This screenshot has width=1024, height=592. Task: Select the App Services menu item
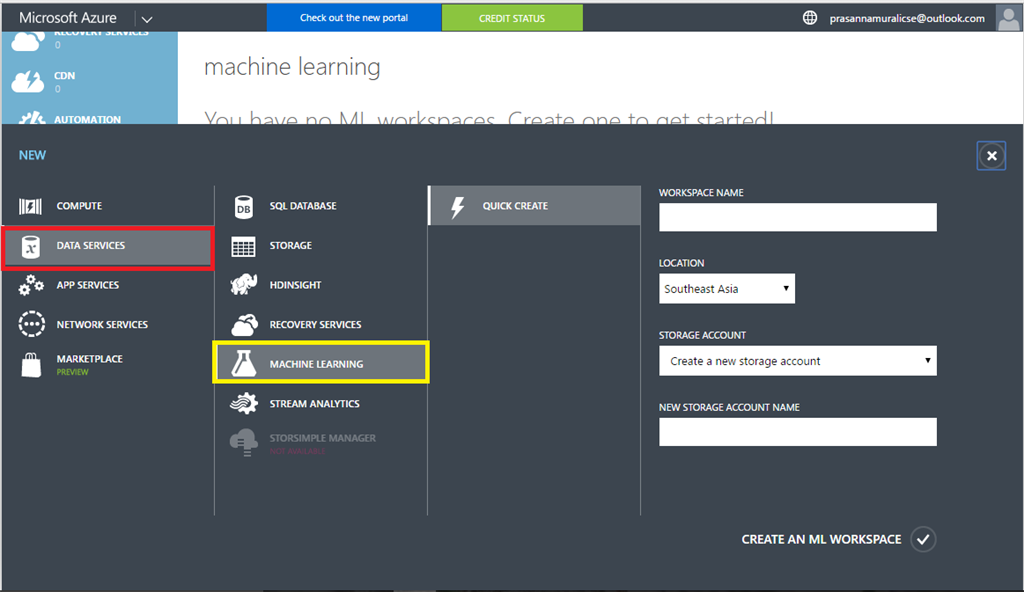pyautogui.click(x=108, y=285)
